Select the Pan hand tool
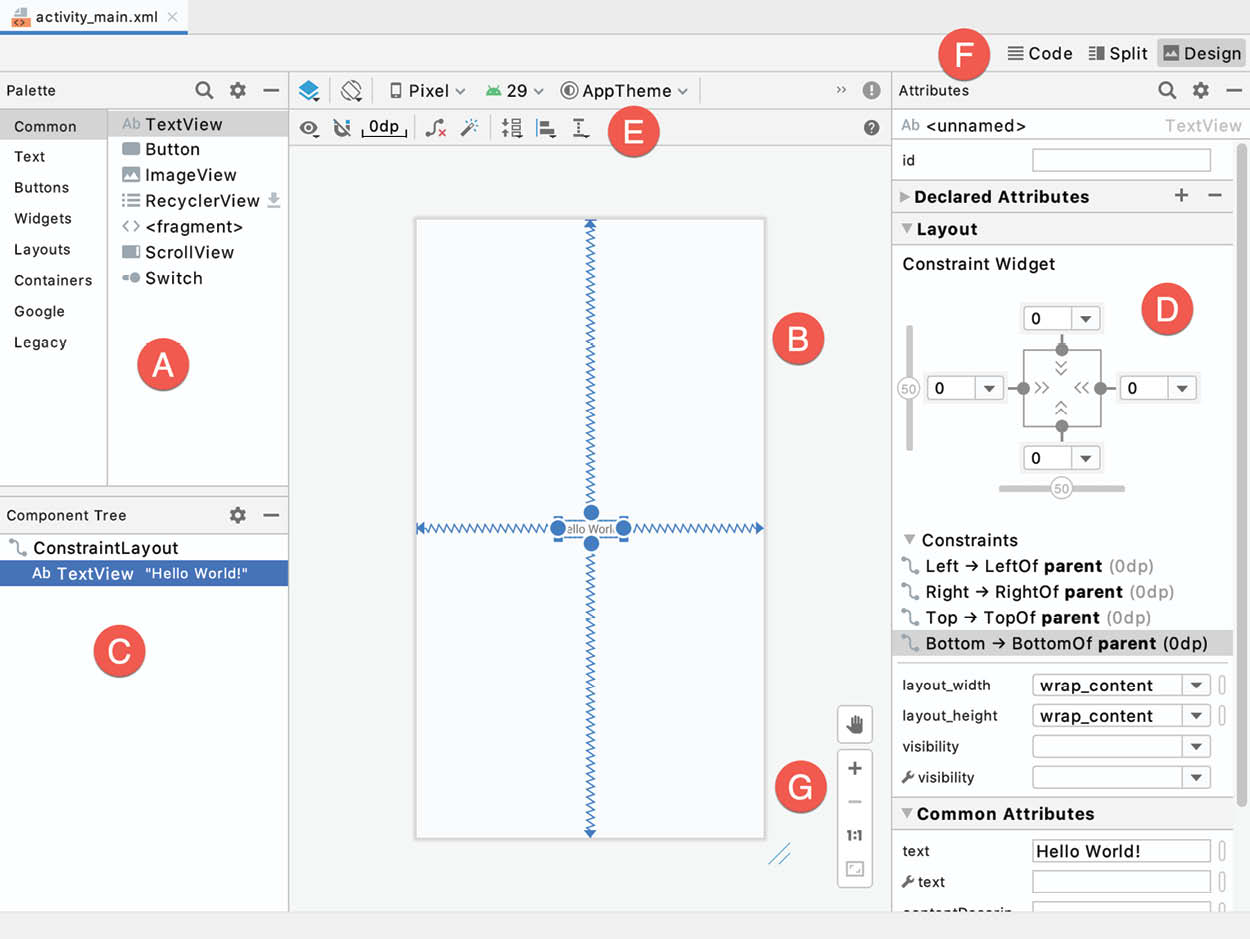The width and height of the screenshot is (1250, 939). (854, 724)
